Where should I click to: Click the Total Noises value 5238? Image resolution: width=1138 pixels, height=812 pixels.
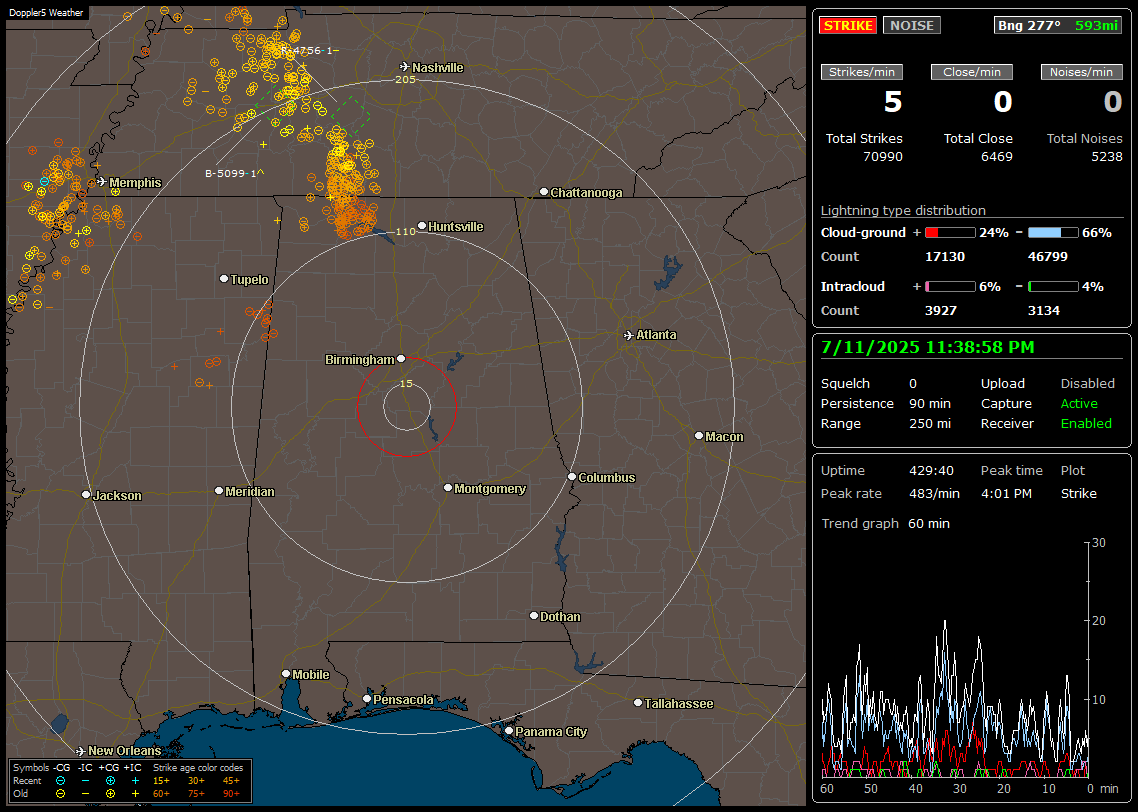(x=1107, y=156)
